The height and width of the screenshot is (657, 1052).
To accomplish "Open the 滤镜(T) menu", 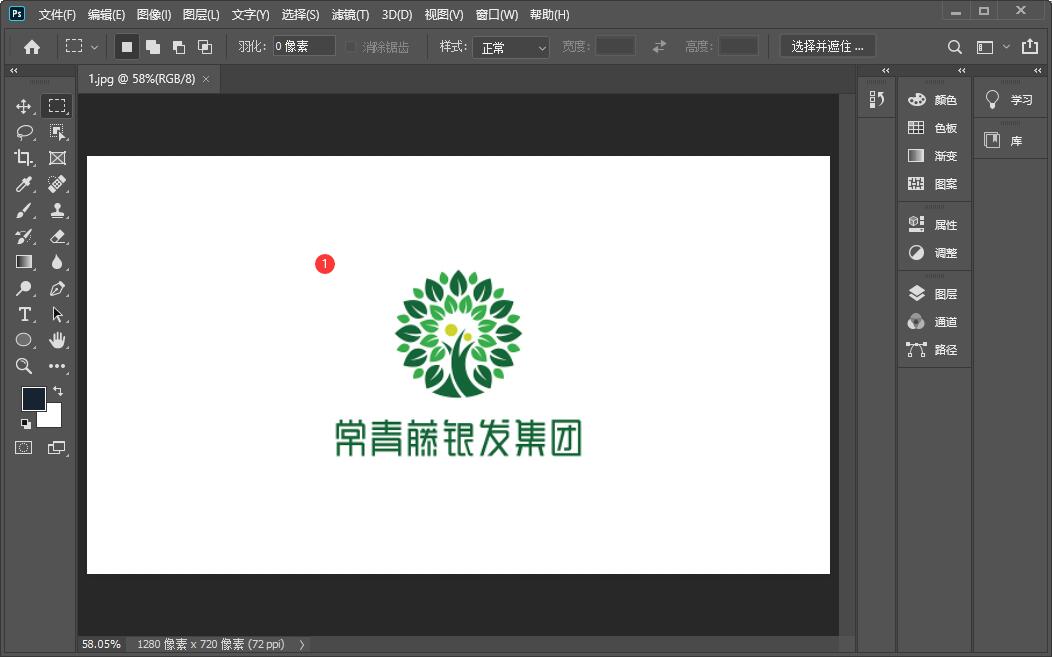I will click(350, 15).
